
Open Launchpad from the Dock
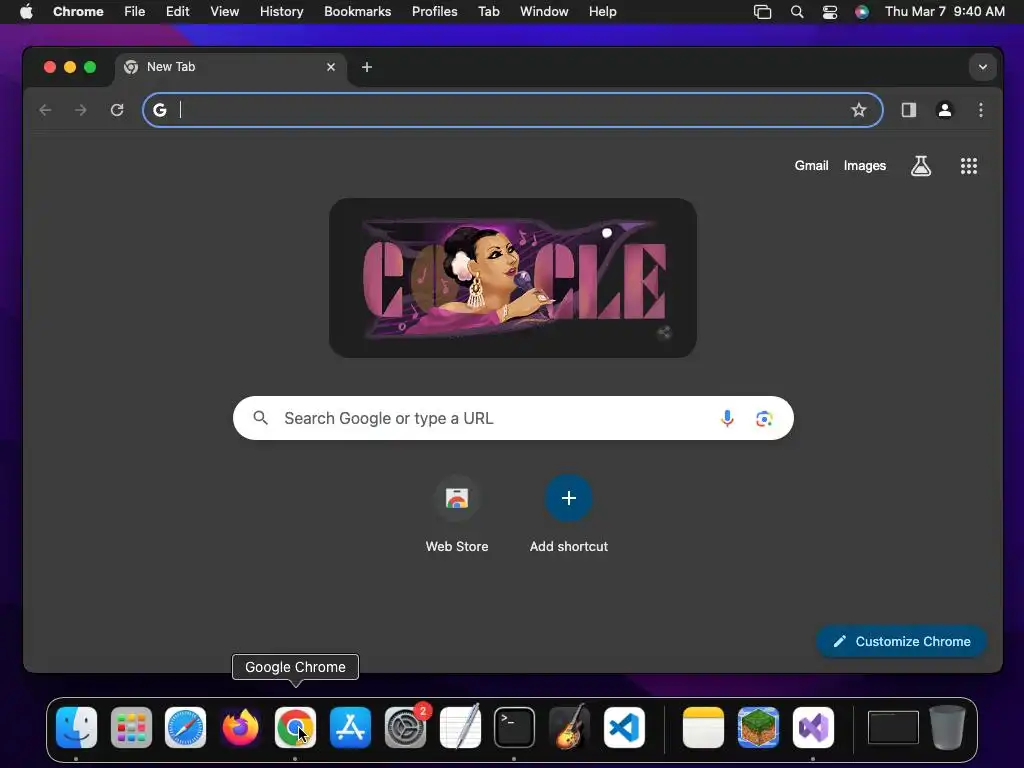pyautogui.click(x=131, y=728)
